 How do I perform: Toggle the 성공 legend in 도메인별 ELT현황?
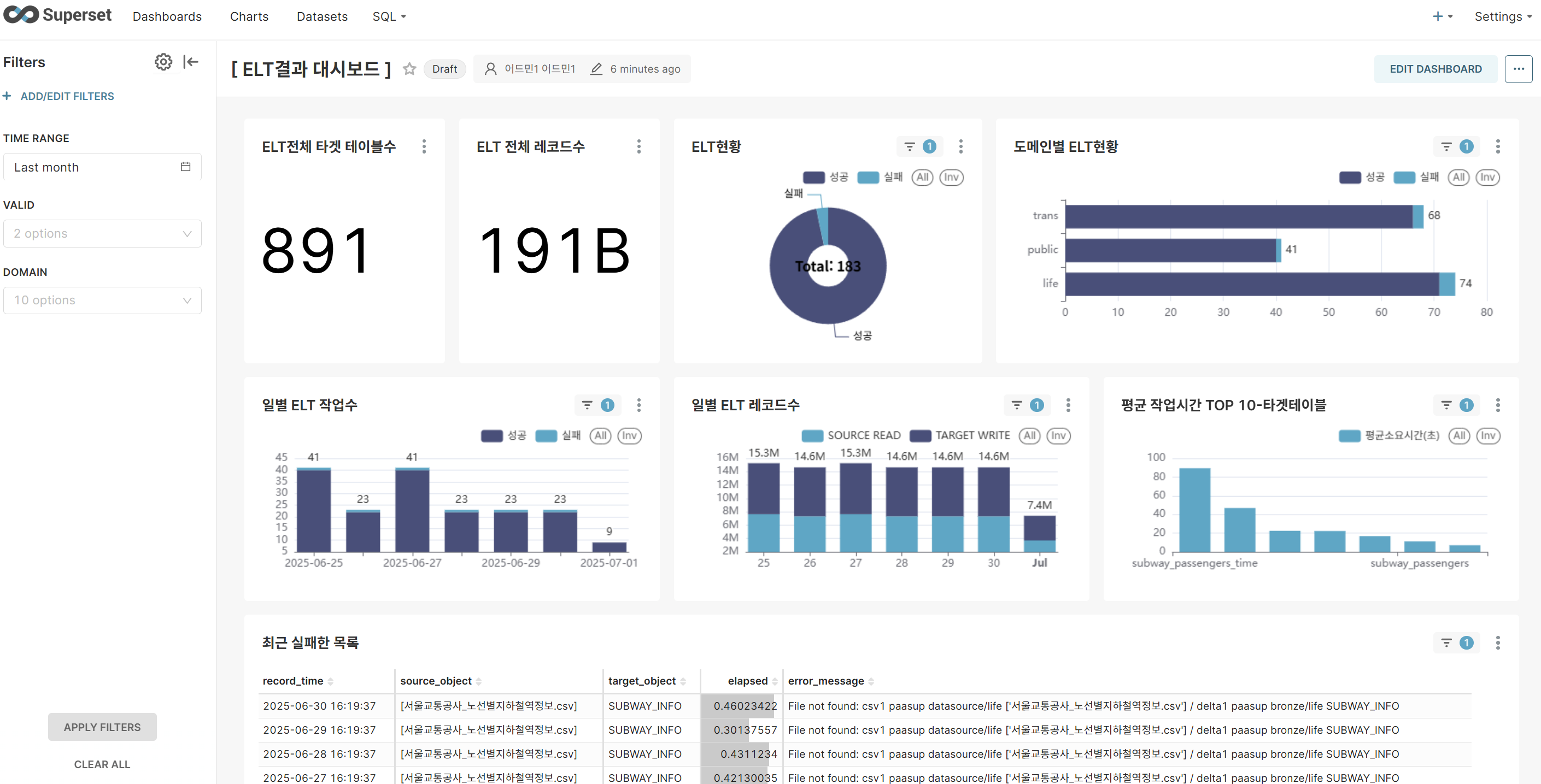pyautogui.click(x=1362, y=177)
